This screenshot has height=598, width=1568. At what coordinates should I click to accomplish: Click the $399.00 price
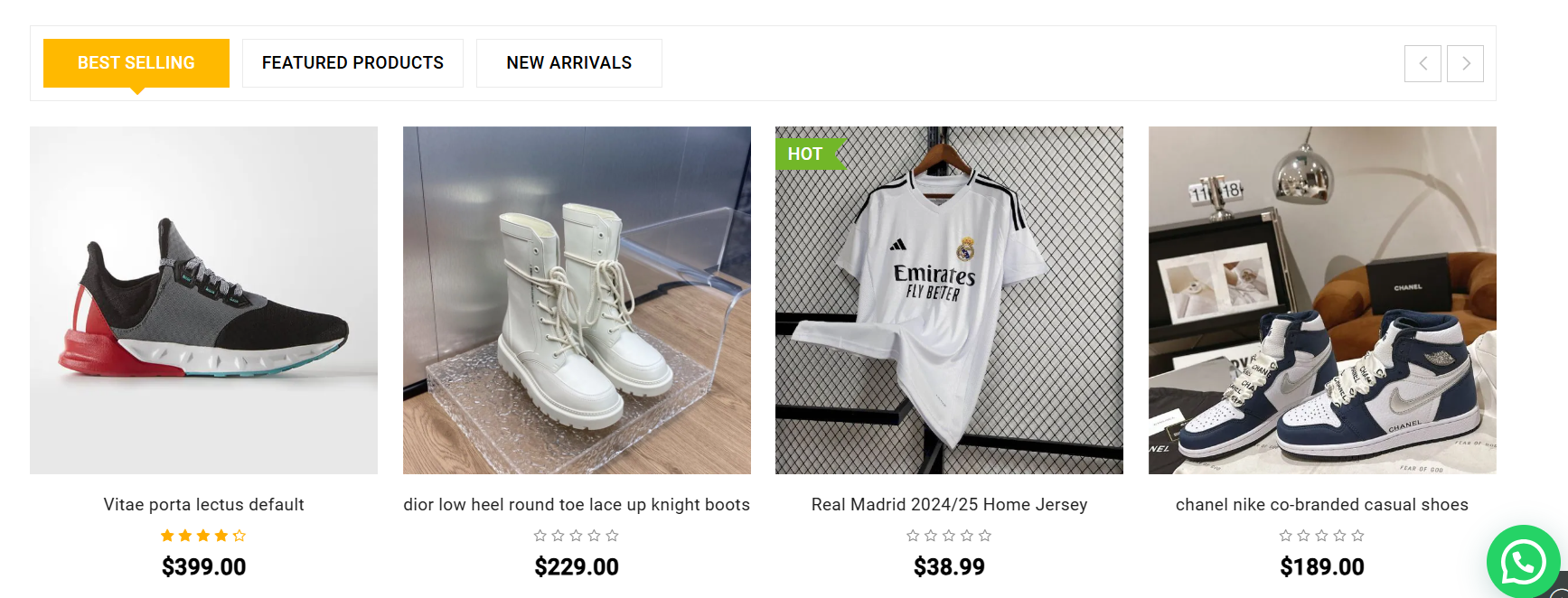point(203,567)
